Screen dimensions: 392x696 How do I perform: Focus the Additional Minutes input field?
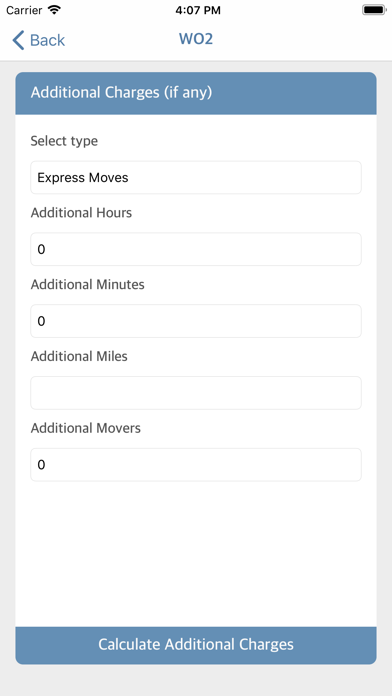(x=196, y=321)
